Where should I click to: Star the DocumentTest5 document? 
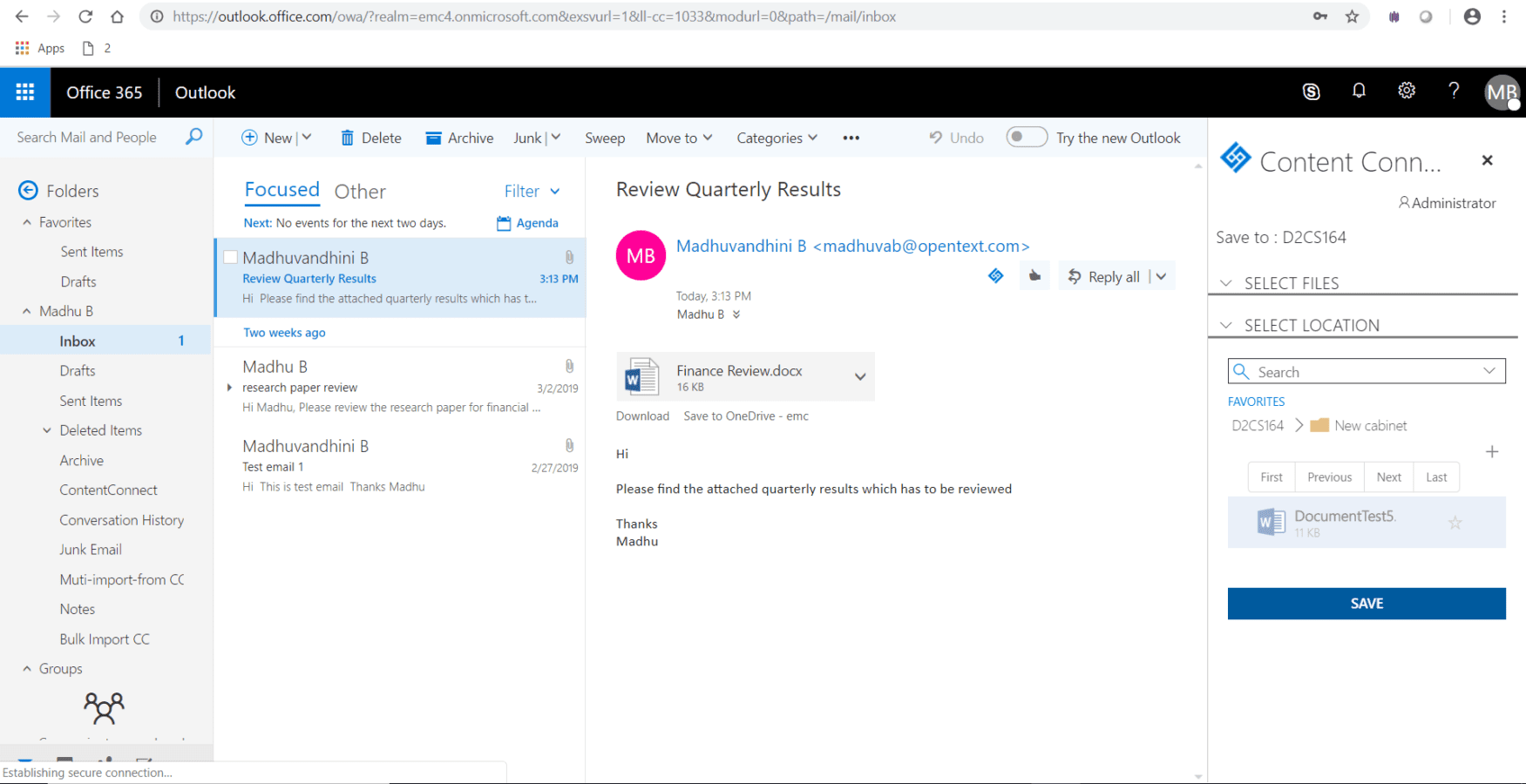(x=1455, y=523)
